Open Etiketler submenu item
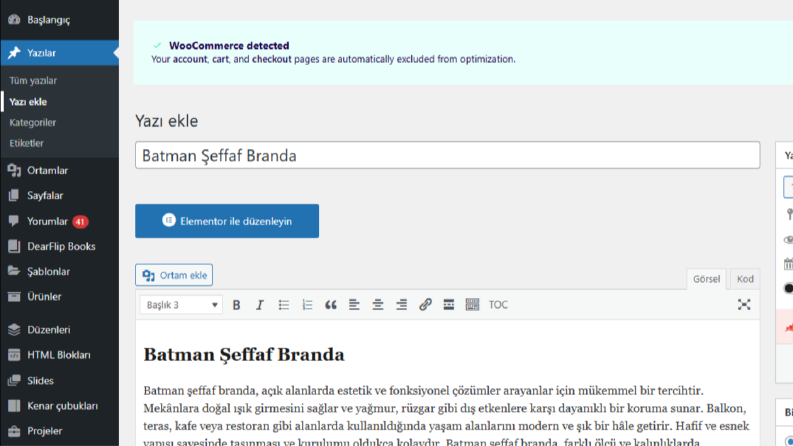 (x=26, y=143)
